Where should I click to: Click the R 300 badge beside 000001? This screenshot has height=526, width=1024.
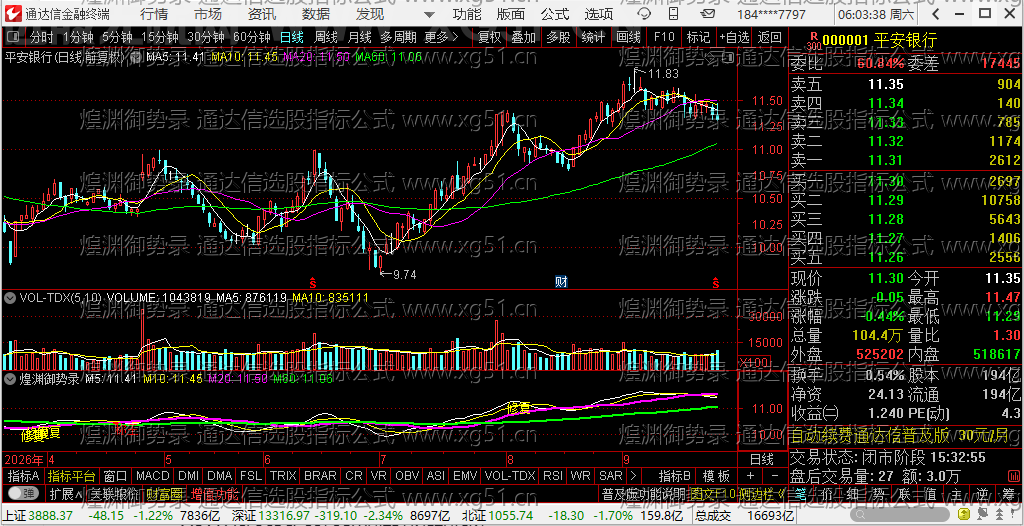point(813,41)
